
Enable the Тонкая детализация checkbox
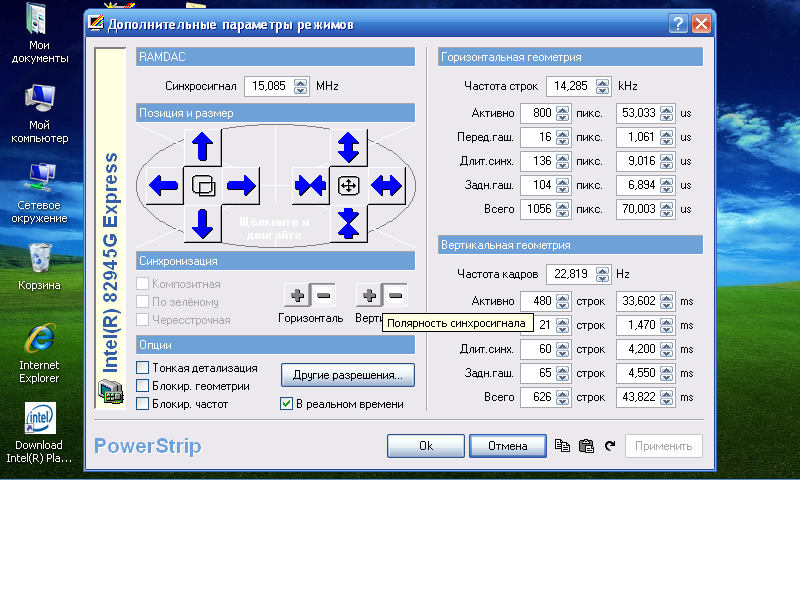pos(143,368)
